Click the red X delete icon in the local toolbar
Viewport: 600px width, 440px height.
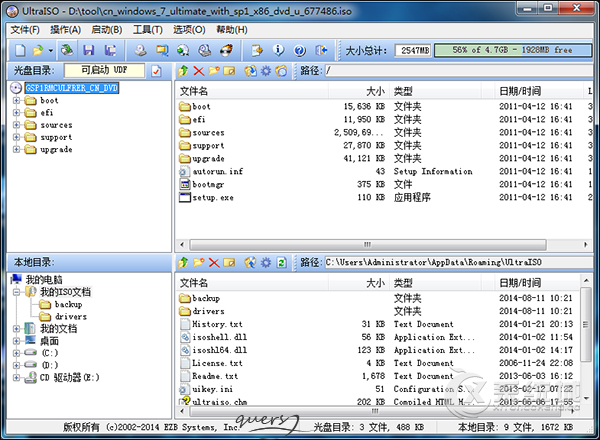pyautogui.click(x=214, y=262)
